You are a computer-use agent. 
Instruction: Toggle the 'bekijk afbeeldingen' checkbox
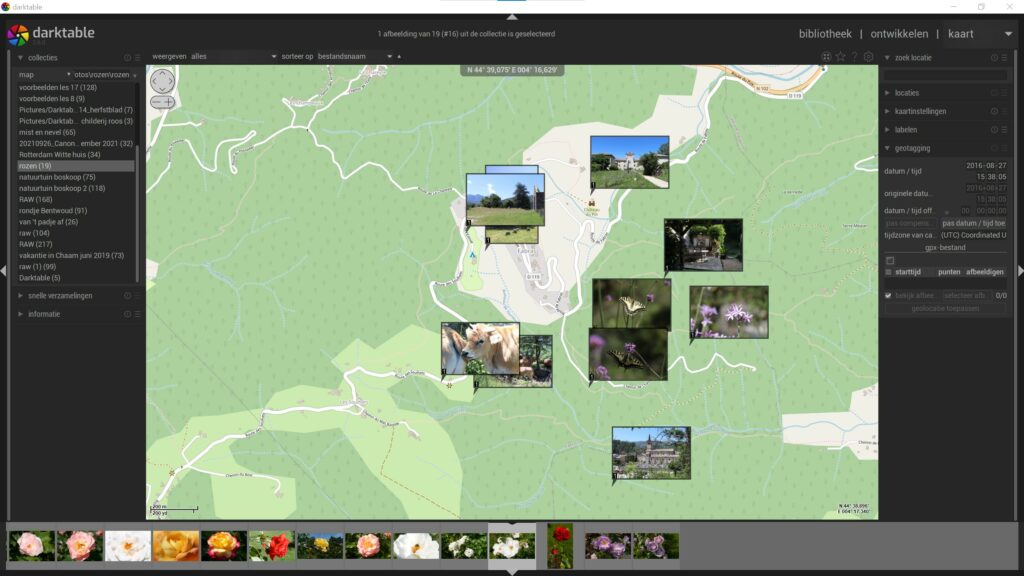click(x=888, y=296)
